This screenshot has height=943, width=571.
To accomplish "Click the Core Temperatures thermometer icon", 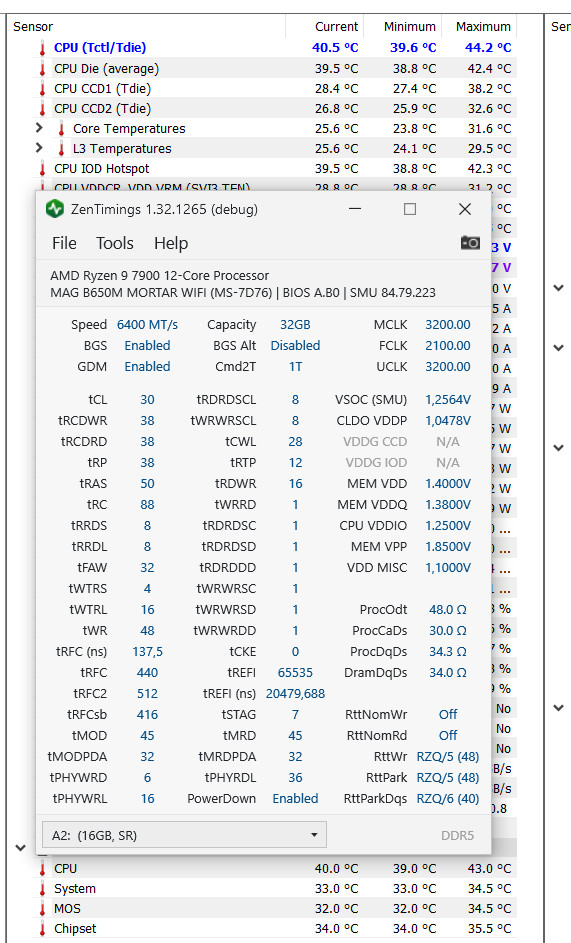I will click(61, 129).
